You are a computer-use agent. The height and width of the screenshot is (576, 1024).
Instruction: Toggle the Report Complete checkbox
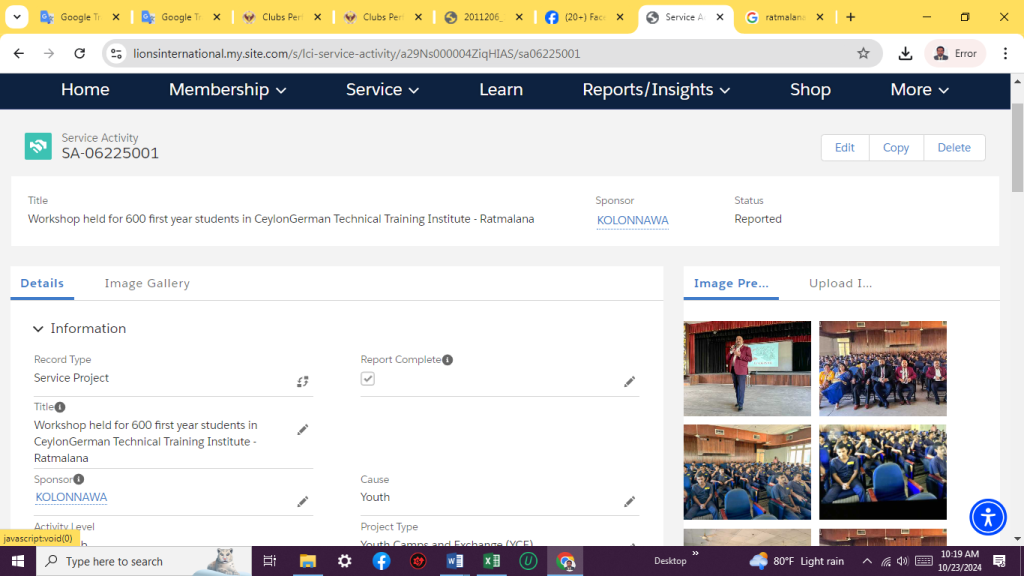tap(368, 379)
